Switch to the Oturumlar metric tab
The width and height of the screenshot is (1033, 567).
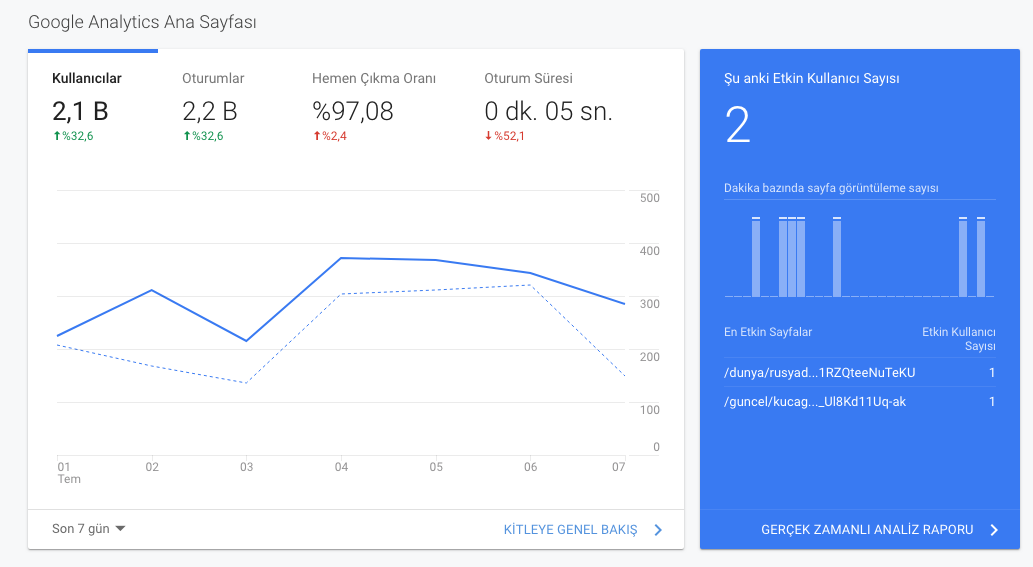(x=222, y=106)
